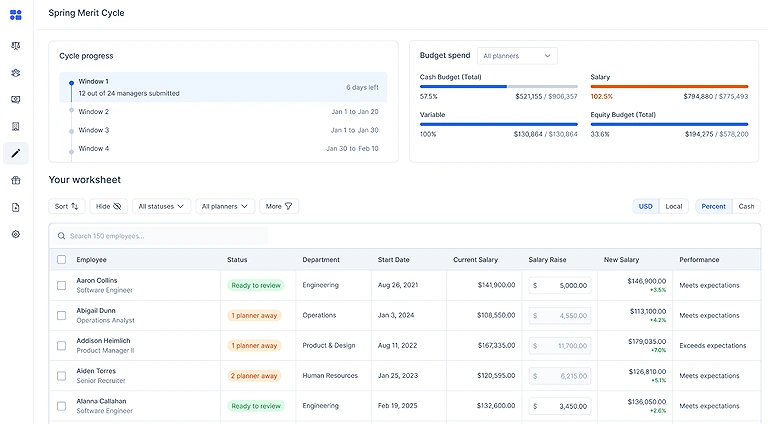This screenshot has height=424, width=768.
Task: Open the All planners budget dropdown
Action: point(517,56)
